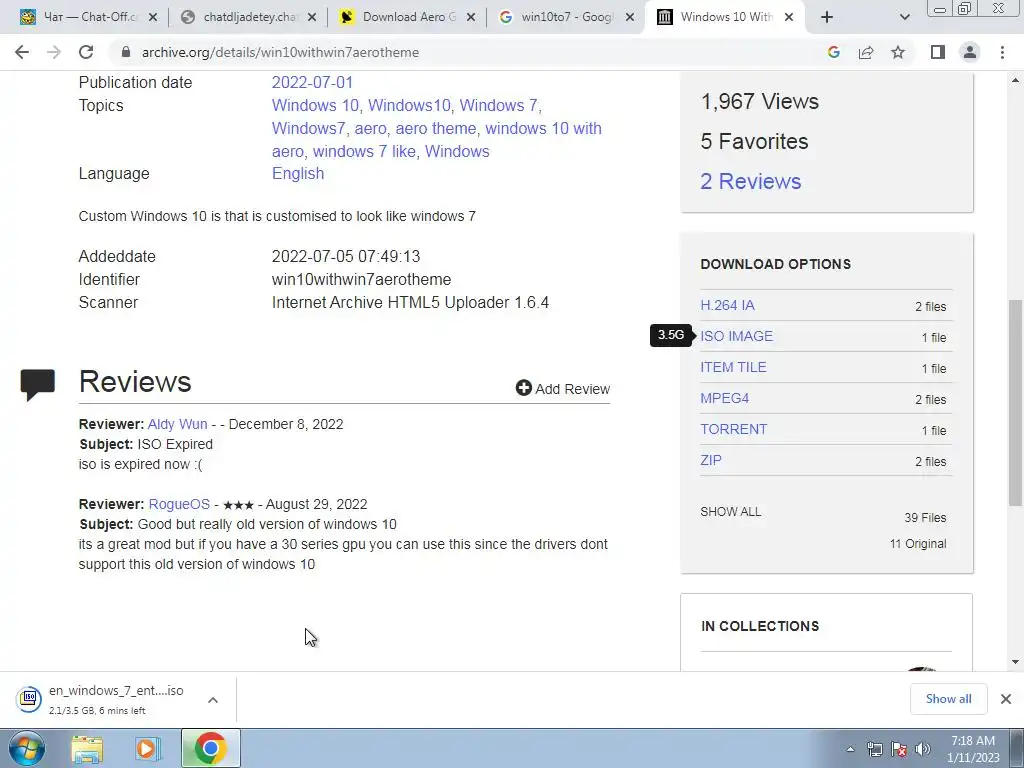Viewport: 1024px width, 768px height.
Task: Click Show all downloads button
Action: [948, 699]
